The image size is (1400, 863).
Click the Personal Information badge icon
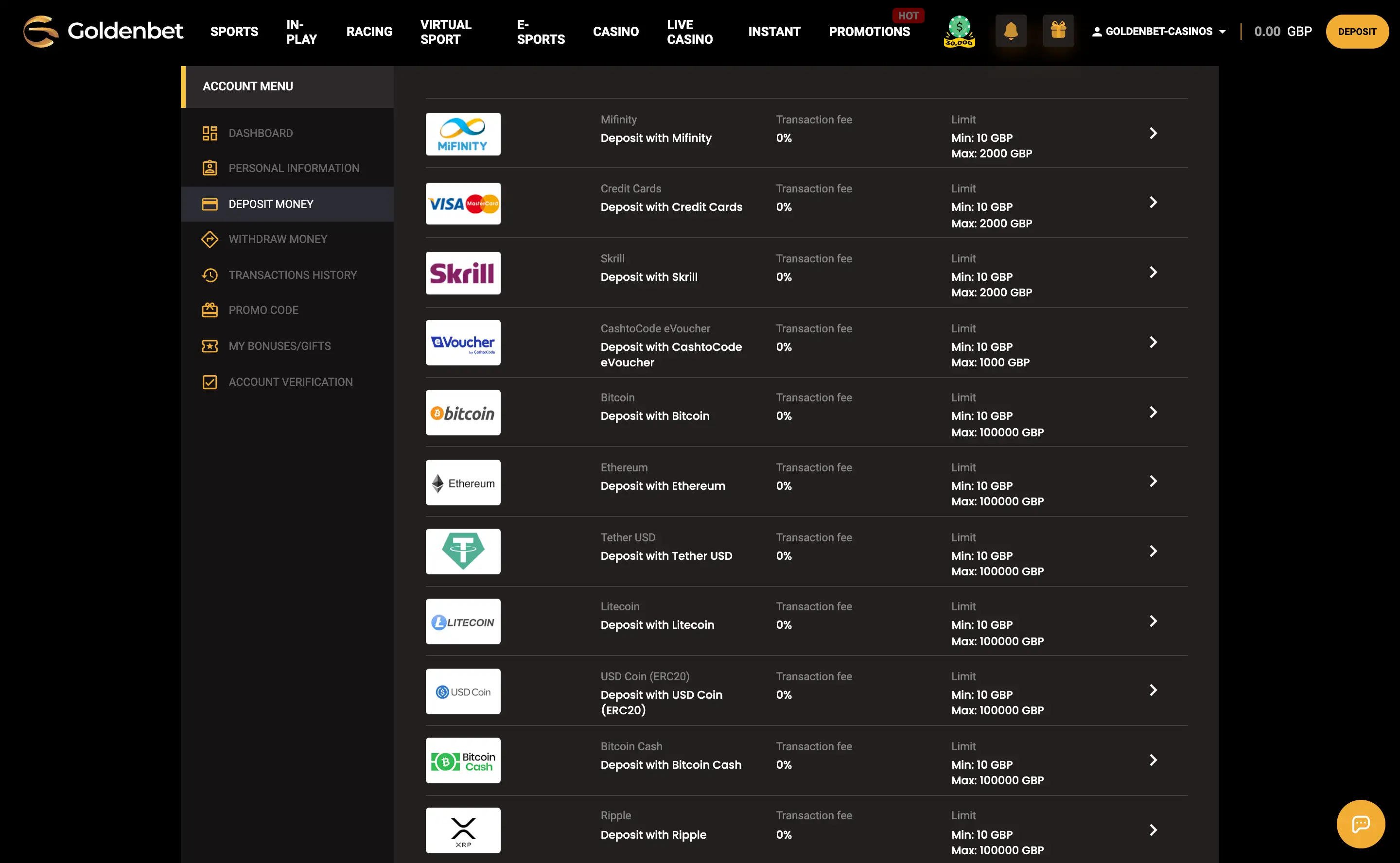(x=210, y=168)
